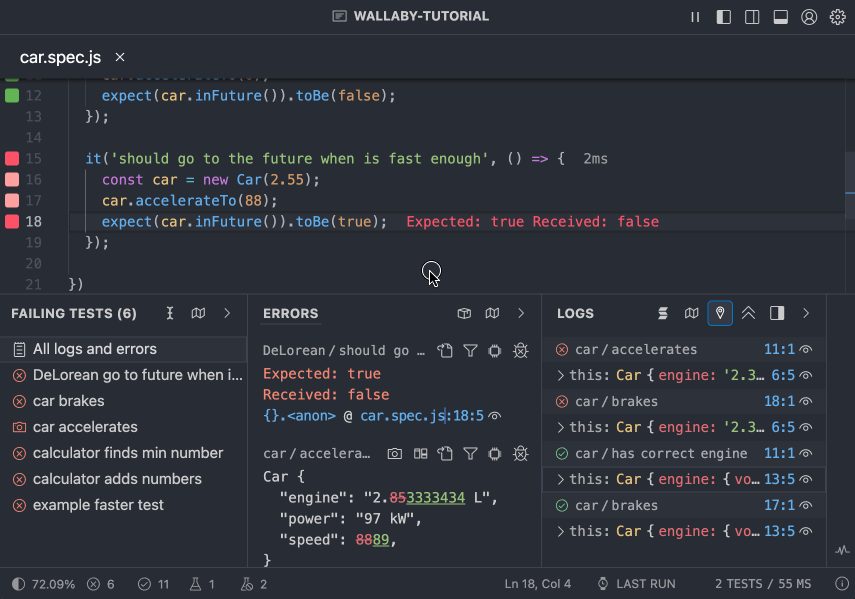The height and width of the screenshot is (599, 855).
Task: Open the 18:1 link on car/brakes log
Action: click(779, 402)
